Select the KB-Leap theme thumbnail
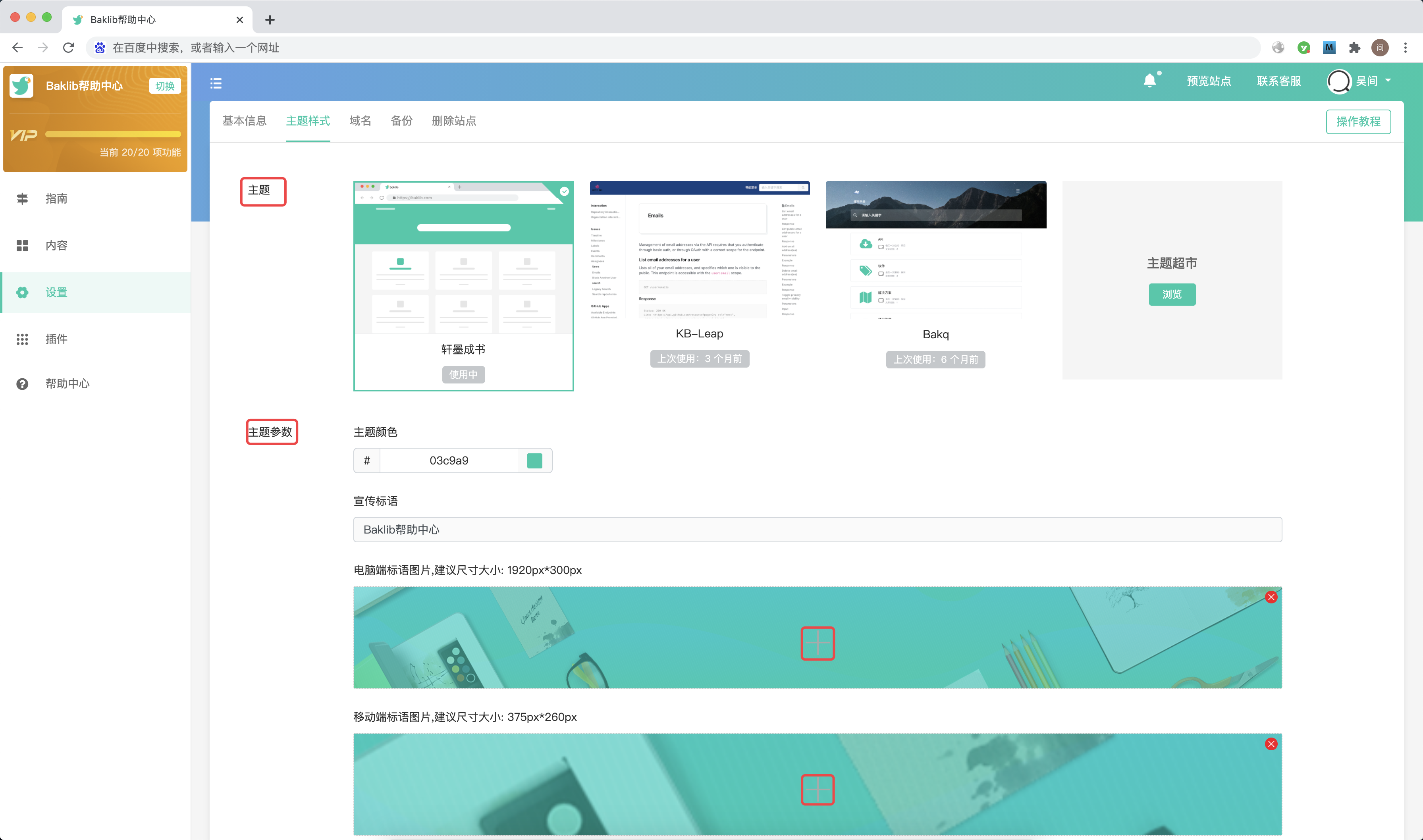 699,250
